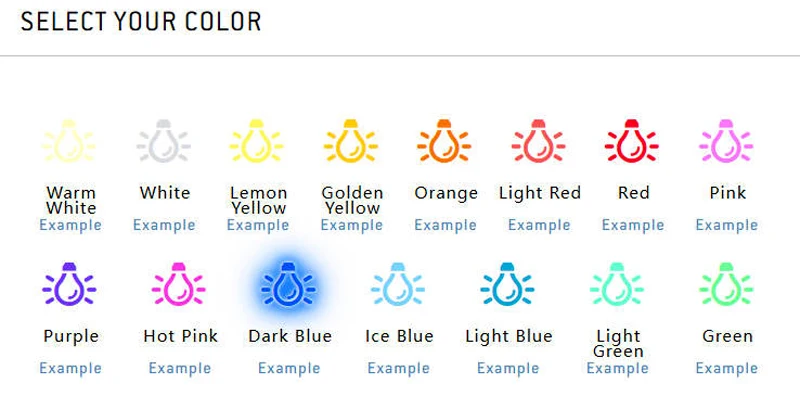Pick the Lemon Yellow bulb icon
Image resolution: width=800 pixels, height=396 pixels.
(x=257, y=141)
